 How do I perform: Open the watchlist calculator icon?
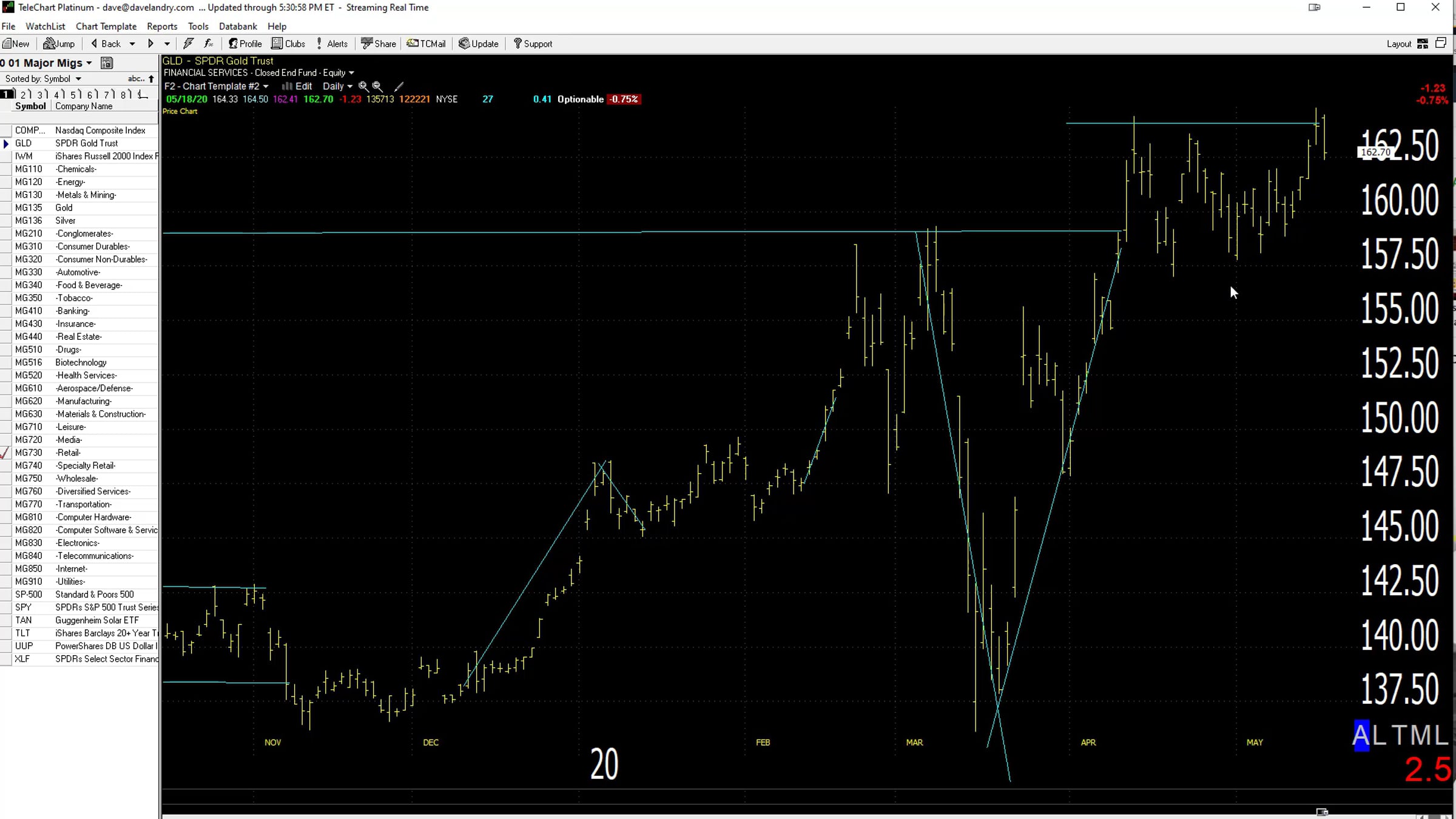point(107,63)
